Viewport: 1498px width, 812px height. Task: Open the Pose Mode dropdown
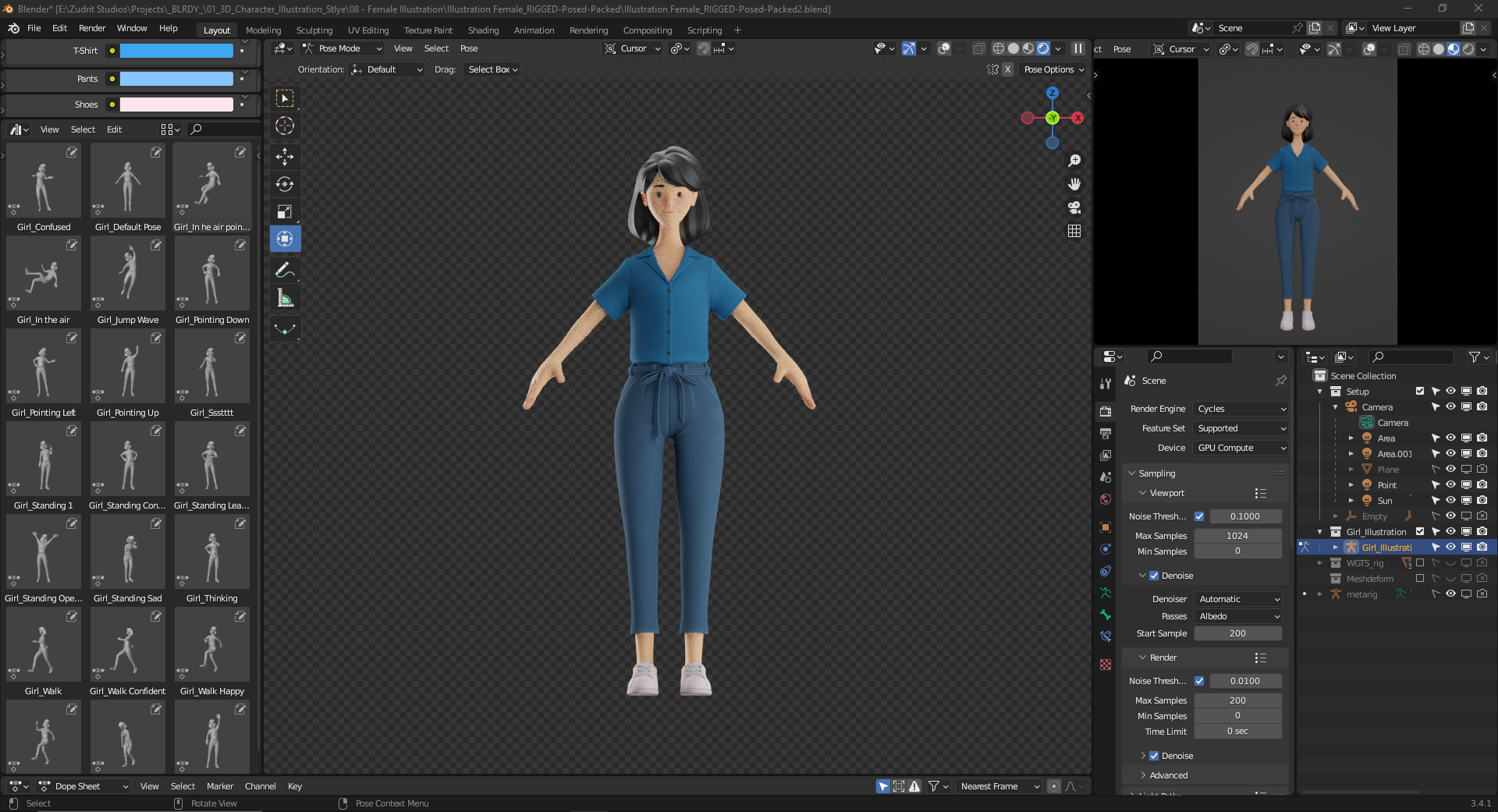(x=342, y=48)
